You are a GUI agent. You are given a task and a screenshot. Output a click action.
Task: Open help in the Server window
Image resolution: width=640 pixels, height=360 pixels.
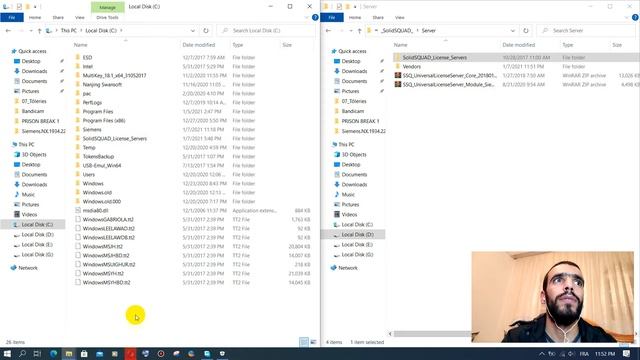[x=635, y=18]
